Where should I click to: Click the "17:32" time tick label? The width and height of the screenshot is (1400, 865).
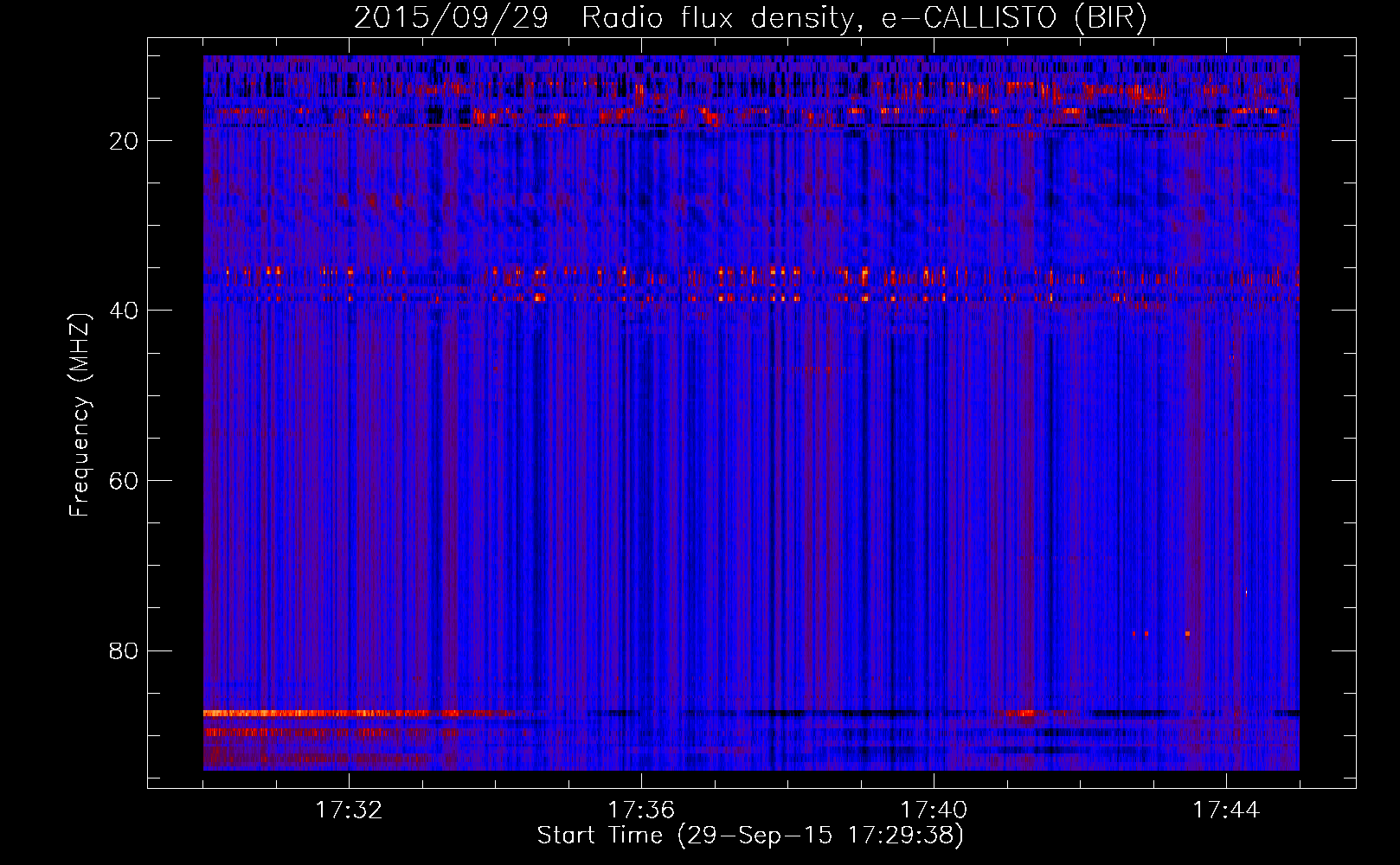point(349,811)
